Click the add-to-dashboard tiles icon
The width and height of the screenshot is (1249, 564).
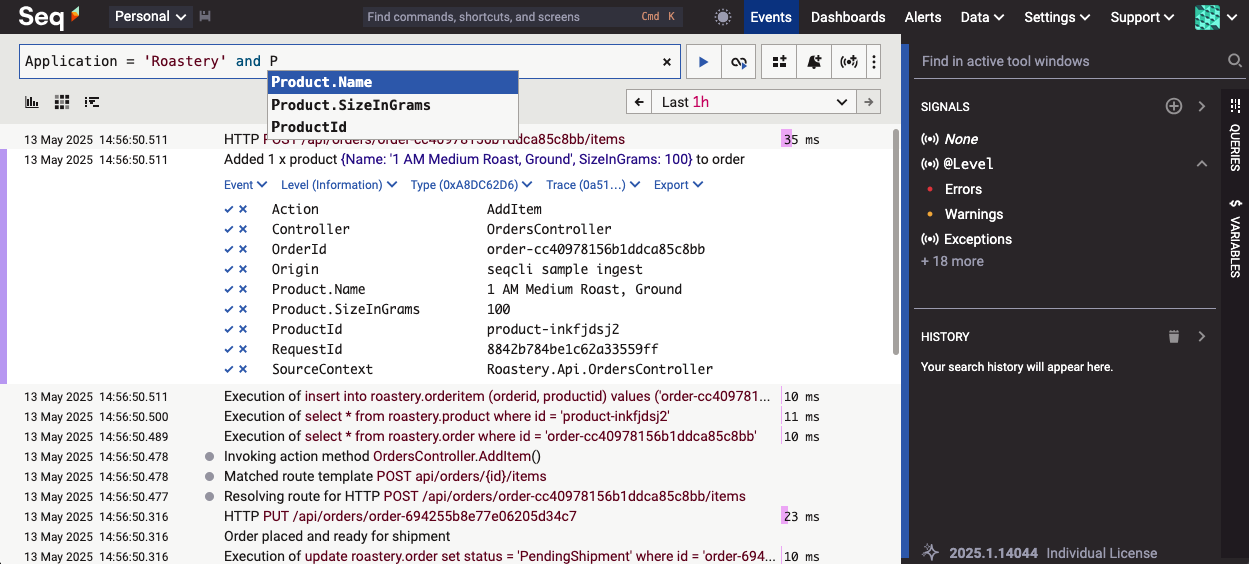tap(780, 62)
